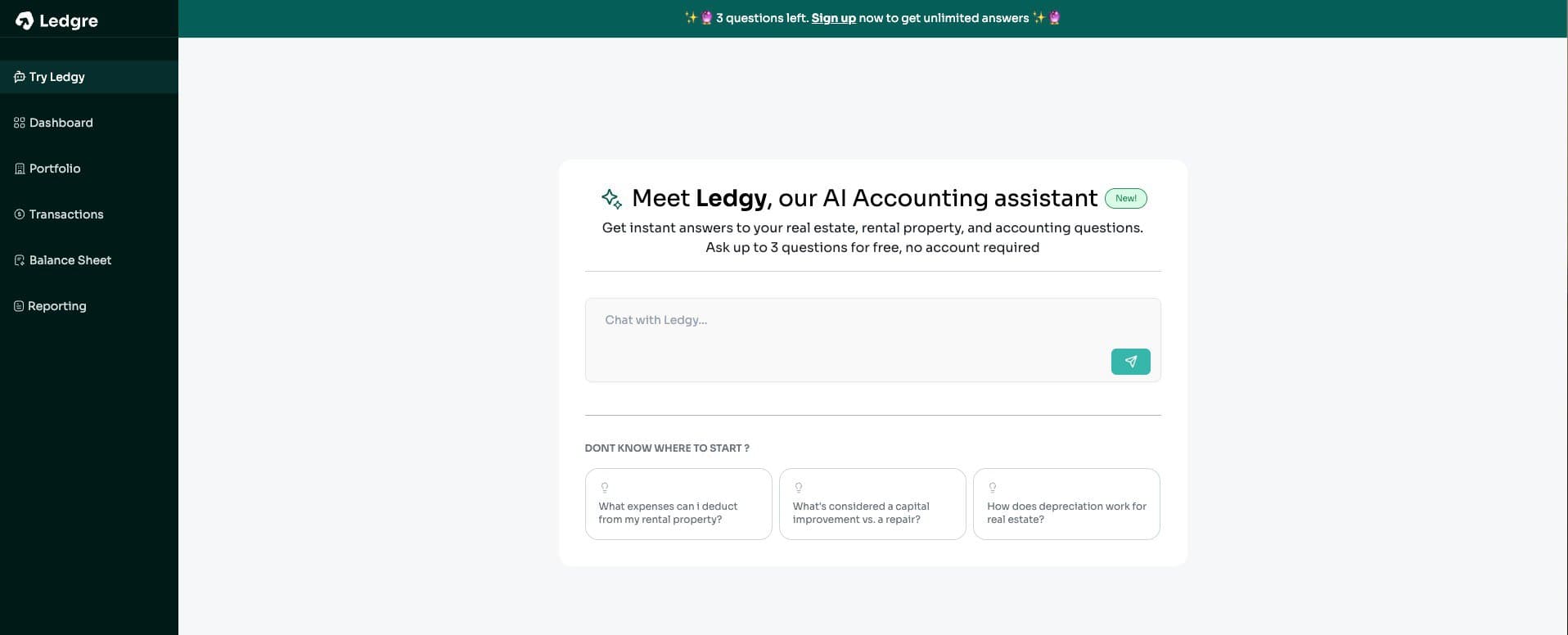Select the Try Ledgy sidebar icon

(19, 77)
